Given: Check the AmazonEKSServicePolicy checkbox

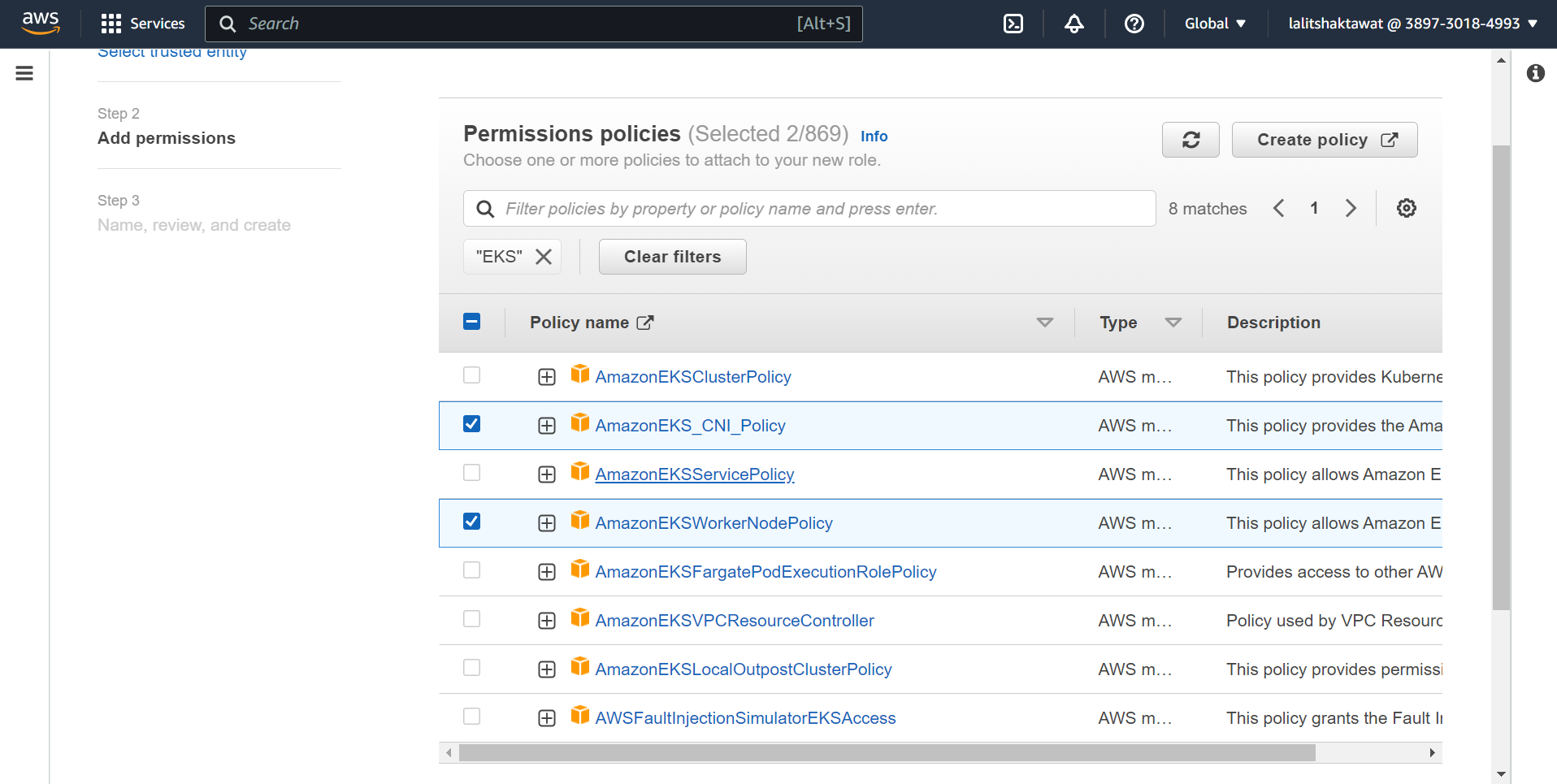Looking at the screenshot, I should click(471, 473).
